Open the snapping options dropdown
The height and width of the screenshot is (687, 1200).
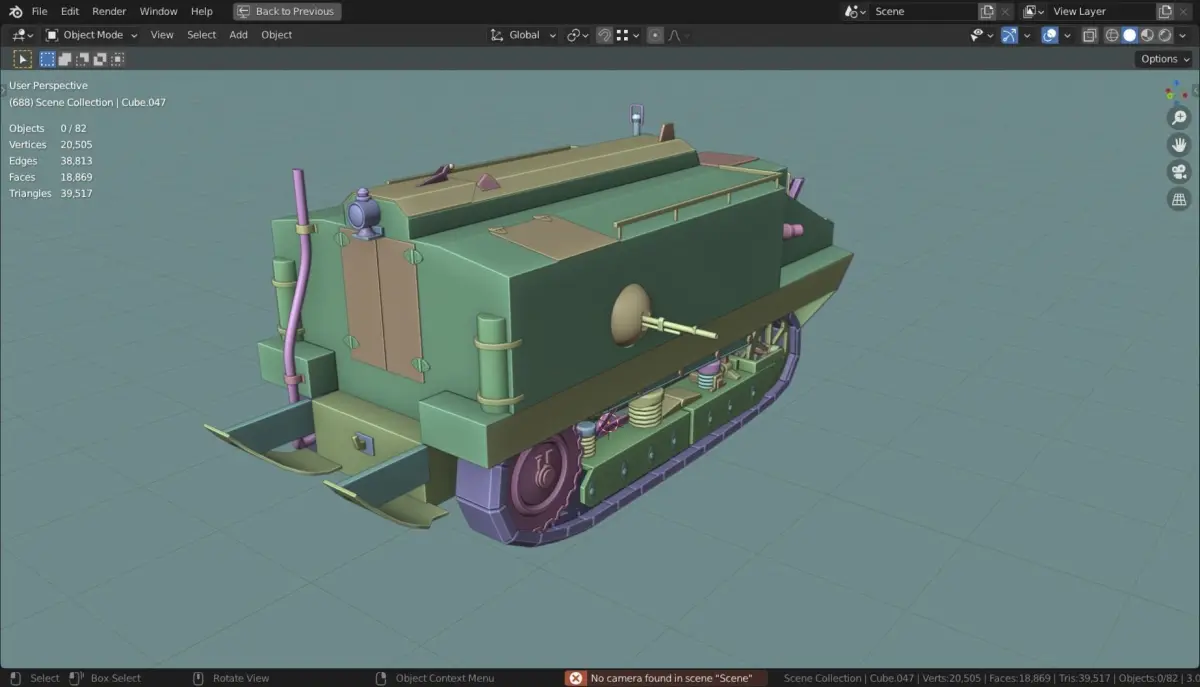tap(628, 35)
